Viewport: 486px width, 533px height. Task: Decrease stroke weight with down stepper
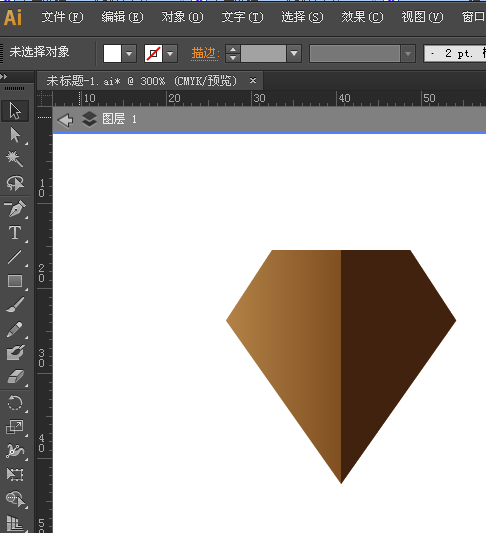click(x=233, y=58)
